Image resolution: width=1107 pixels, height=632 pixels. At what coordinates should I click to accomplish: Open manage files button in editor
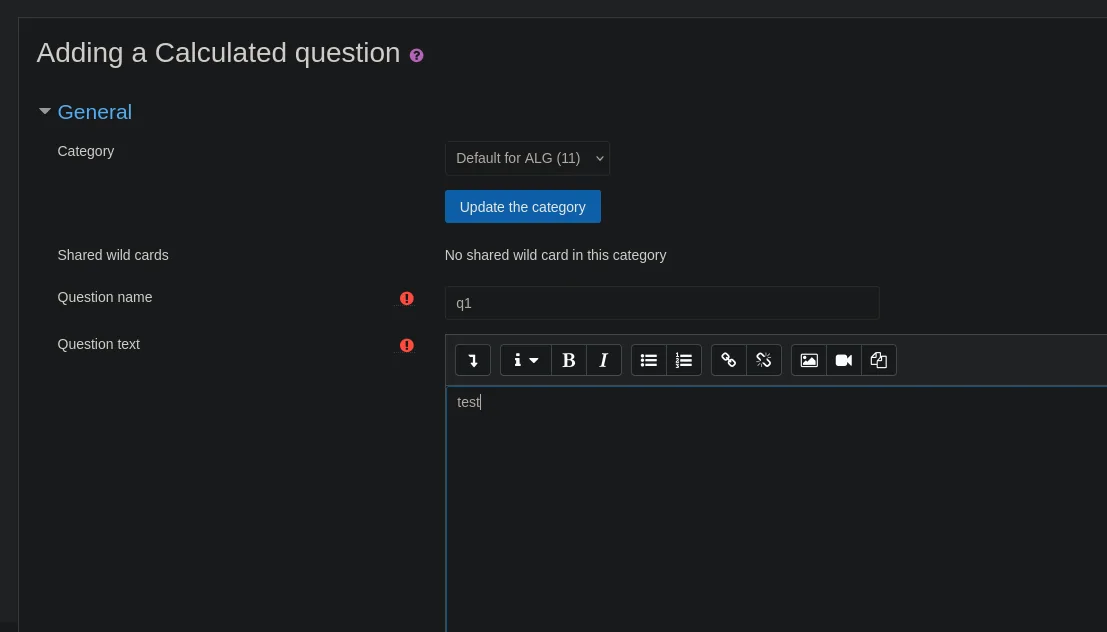pyautogui.click(x=879, y=360)
